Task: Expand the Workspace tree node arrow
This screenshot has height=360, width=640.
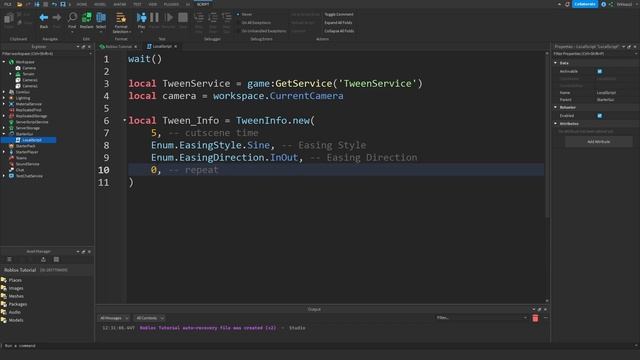Action: point(4,62)
